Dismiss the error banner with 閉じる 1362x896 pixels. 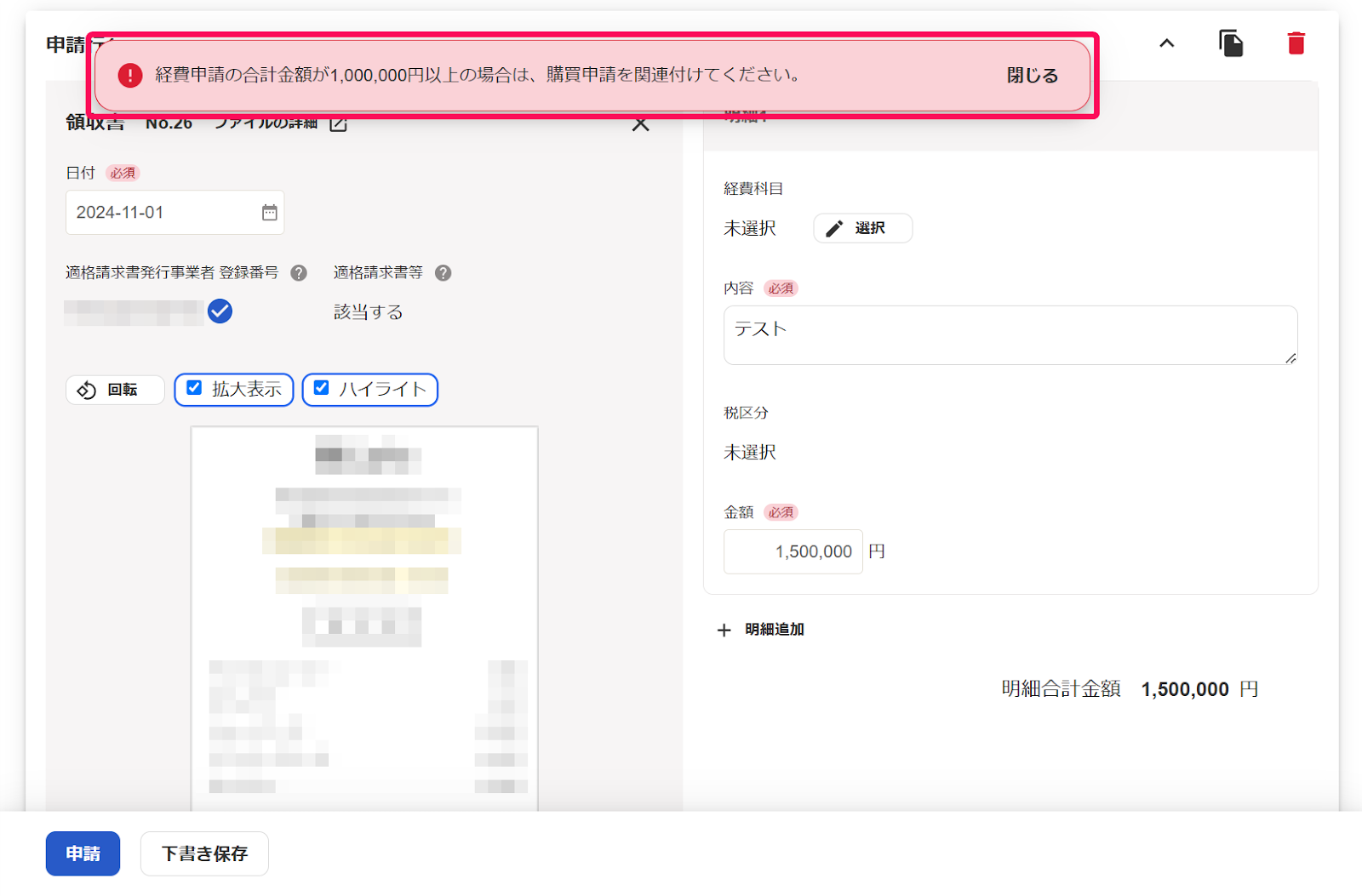(1032, 76)
